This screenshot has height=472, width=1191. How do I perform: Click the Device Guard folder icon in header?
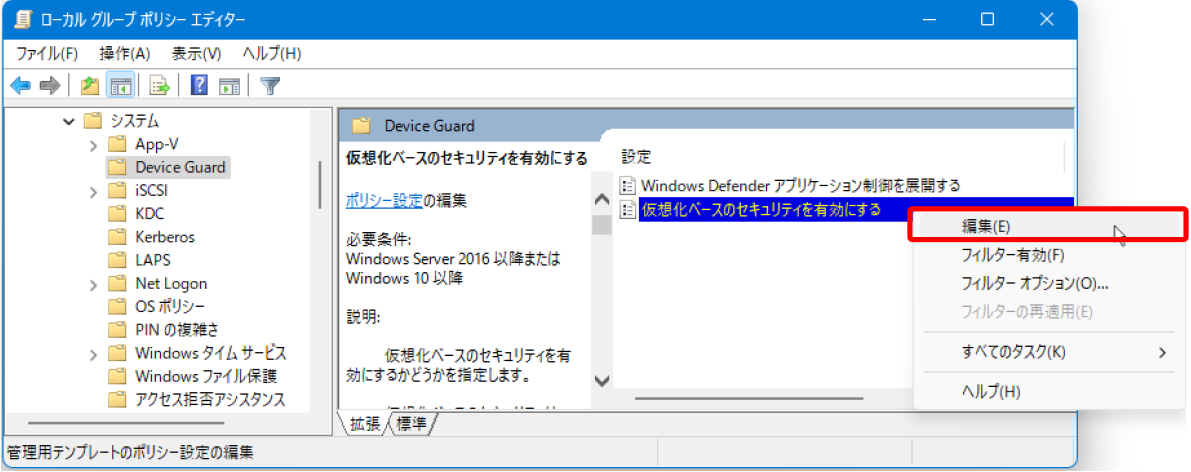tap(362, 125)
